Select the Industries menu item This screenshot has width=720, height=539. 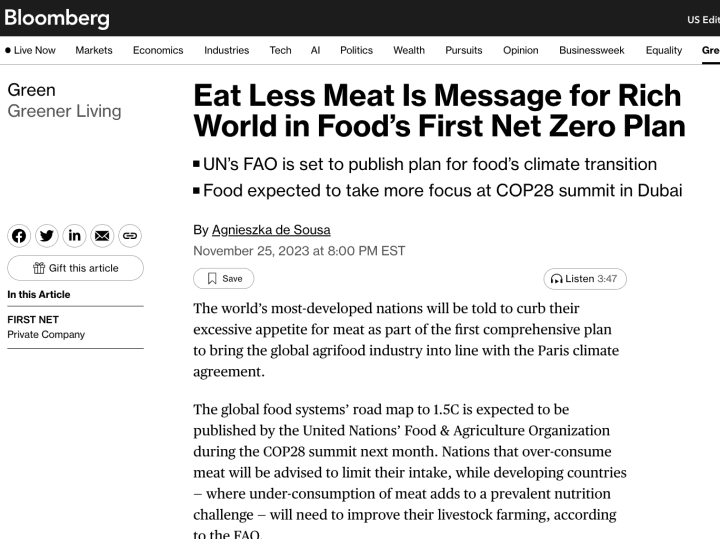(x=227, y=50)
